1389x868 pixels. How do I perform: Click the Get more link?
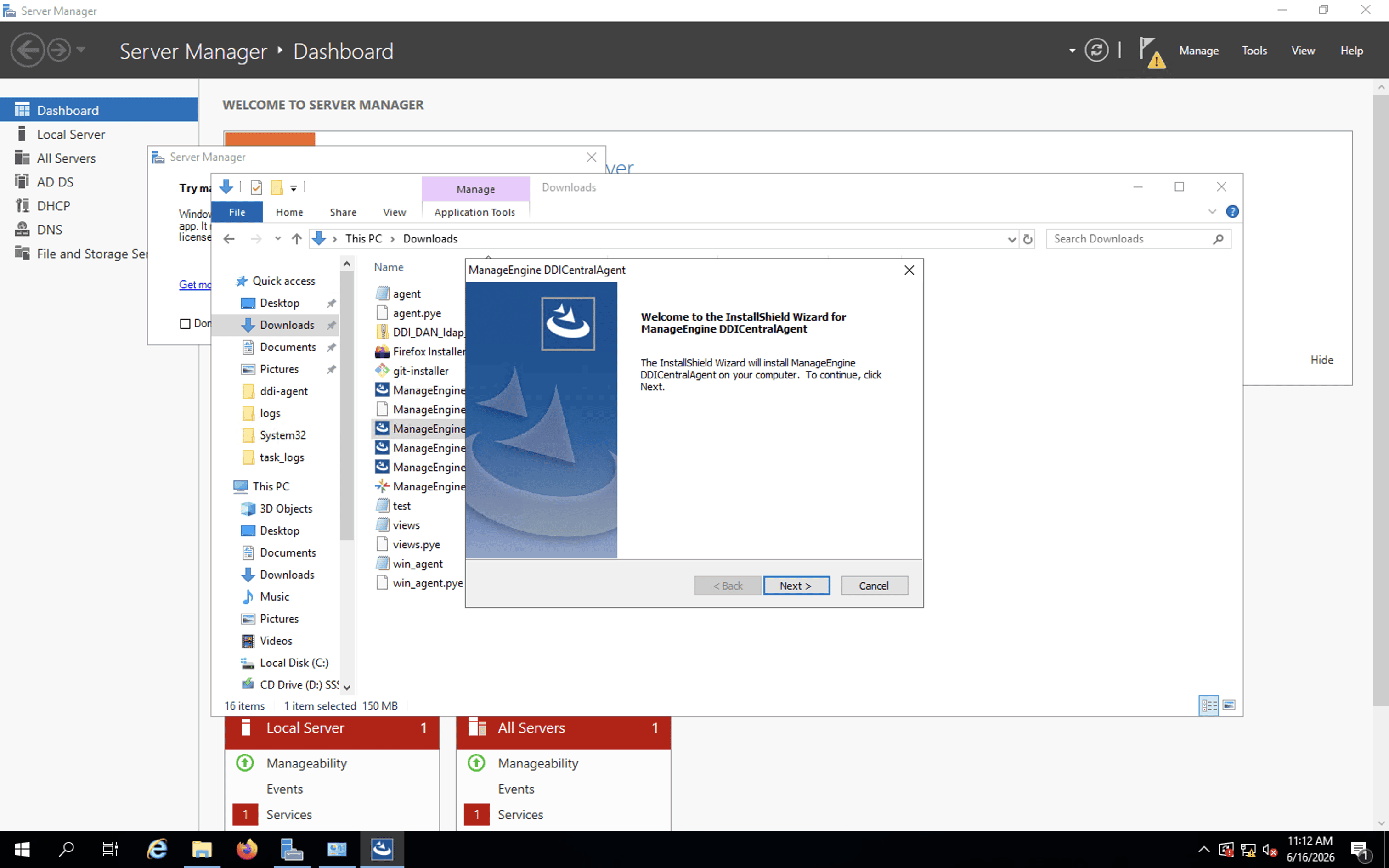195,284
